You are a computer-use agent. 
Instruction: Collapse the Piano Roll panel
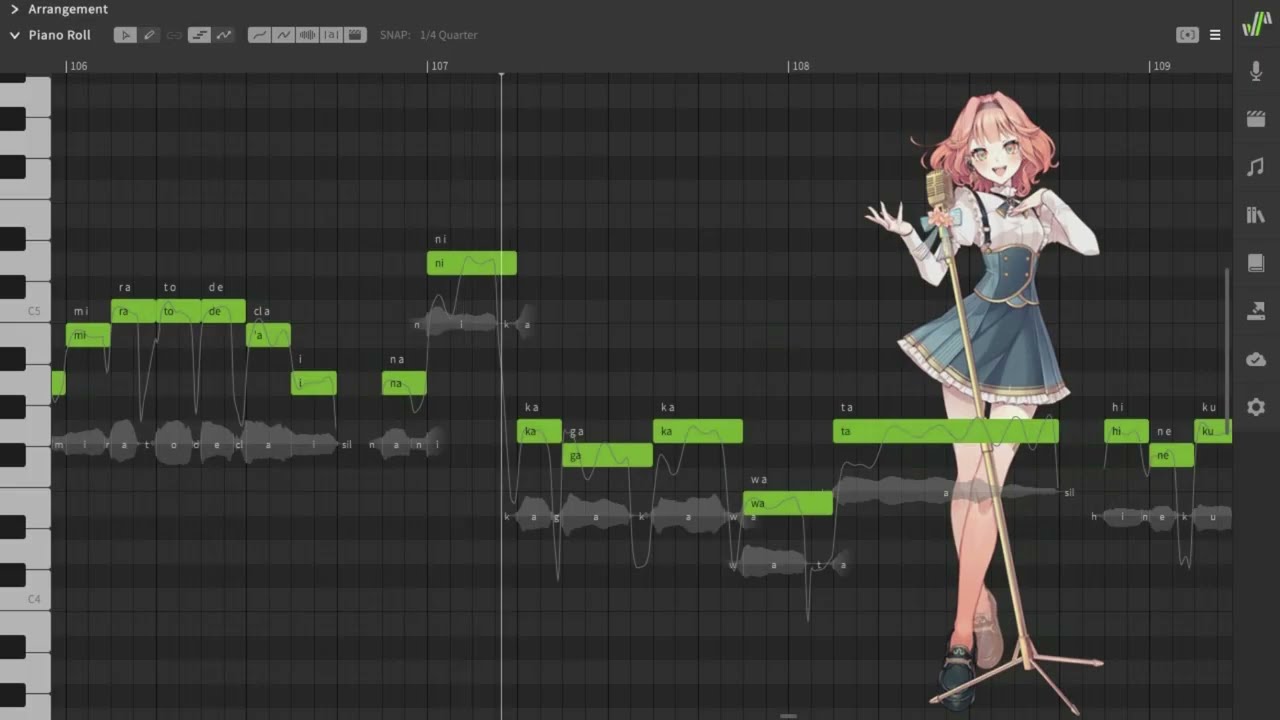click(14, 35)
